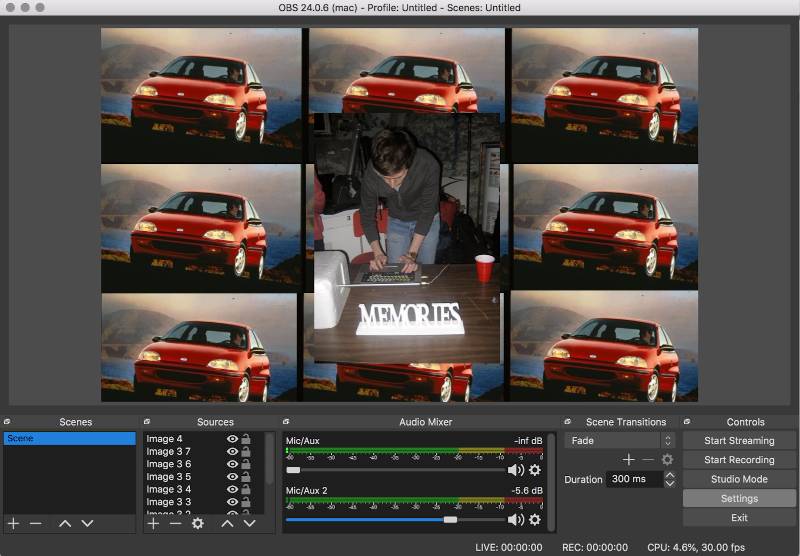
Task: Hide the Image 3 5 source
Action: pos(232,476)
